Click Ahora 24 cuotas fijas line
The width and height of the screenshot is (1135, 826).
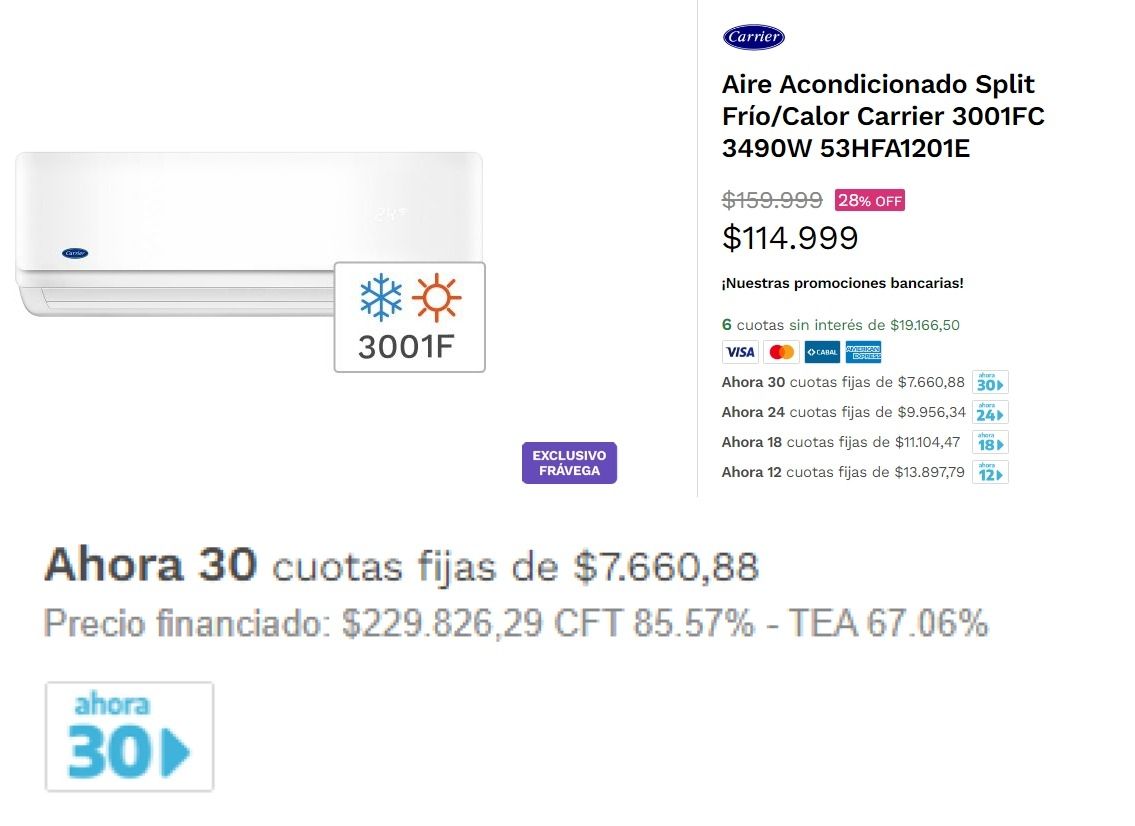pyautogui.click(x=843, y=413)
